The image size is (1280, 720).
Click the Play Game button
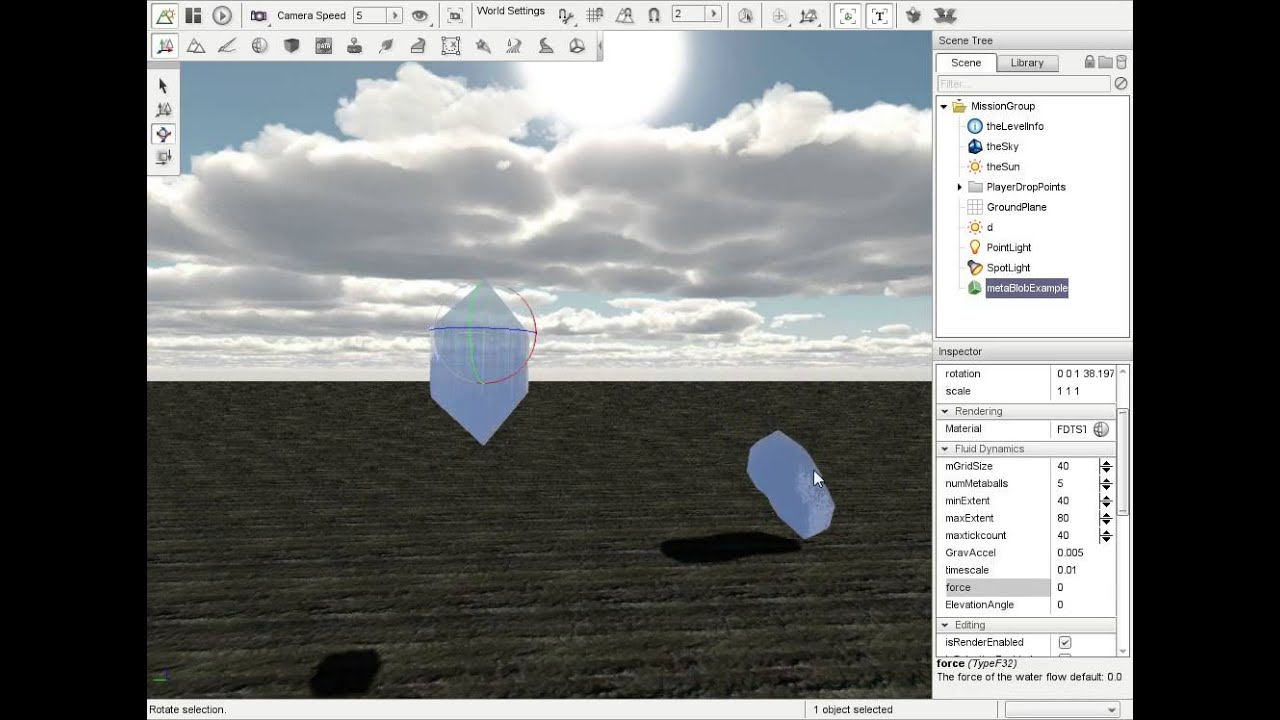pos(222,15)
